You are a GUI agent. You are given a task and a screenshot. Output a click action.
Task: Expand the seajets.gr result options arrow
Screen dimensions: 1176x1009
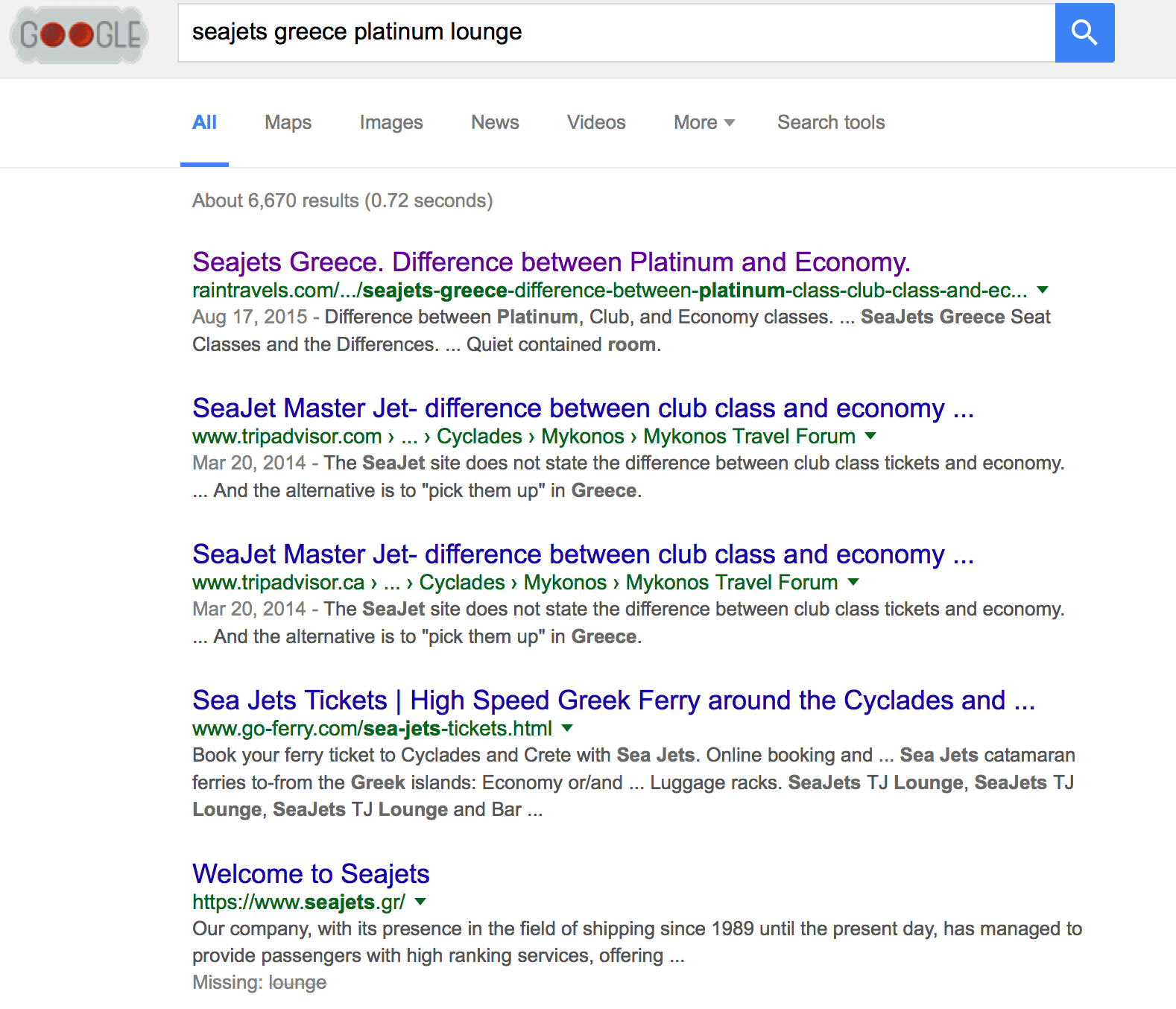pyautogui.click(x=420, y=902)
